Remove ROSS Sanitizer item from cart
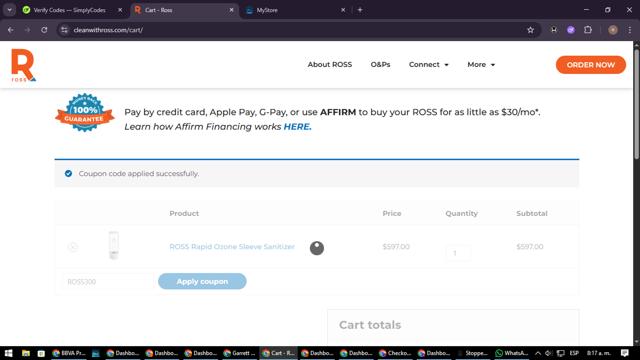 click(73, 247)
